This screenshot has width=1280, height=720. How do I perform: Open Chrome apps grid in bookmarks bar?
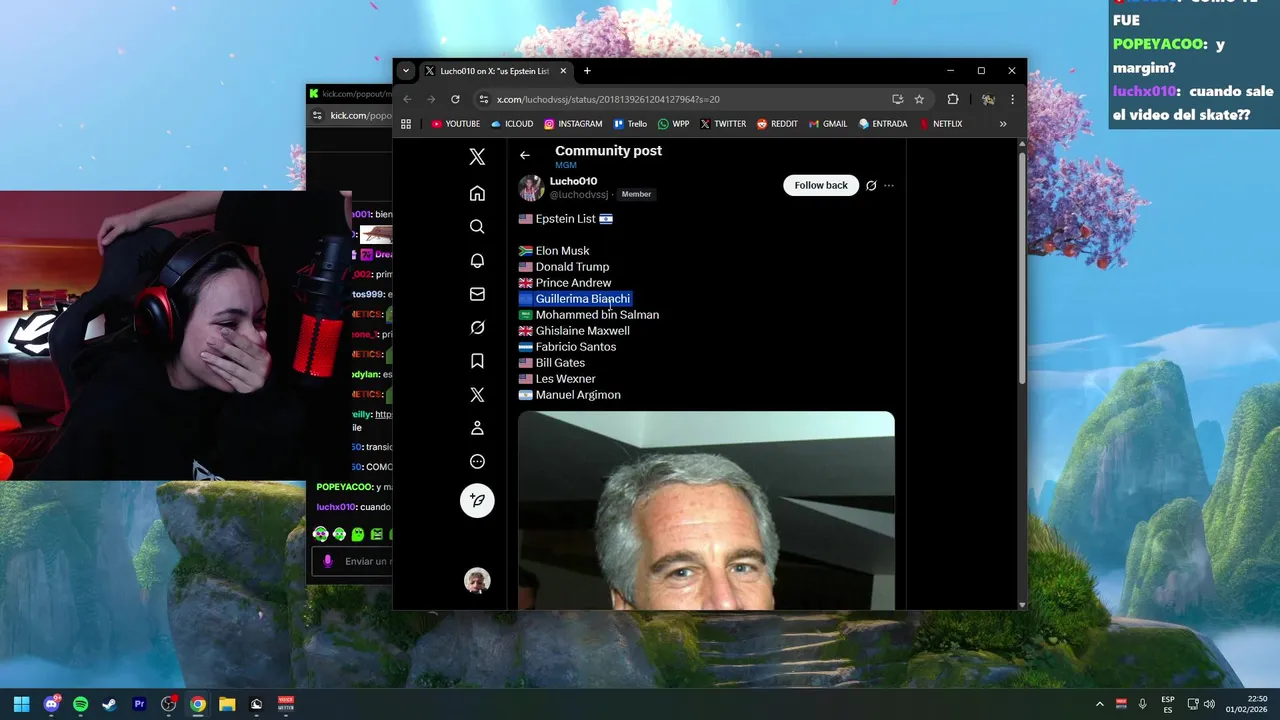click(406, 124)
